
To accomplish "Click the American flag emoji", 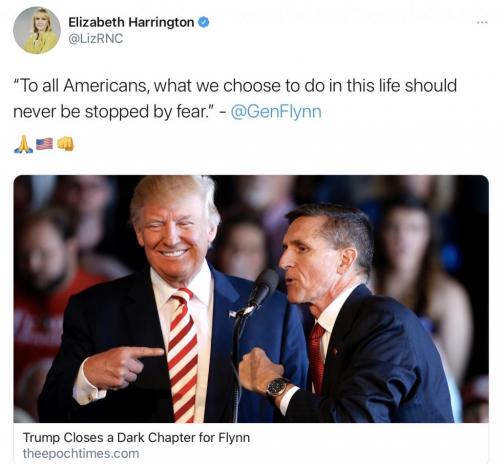I will tap(44, 144).
